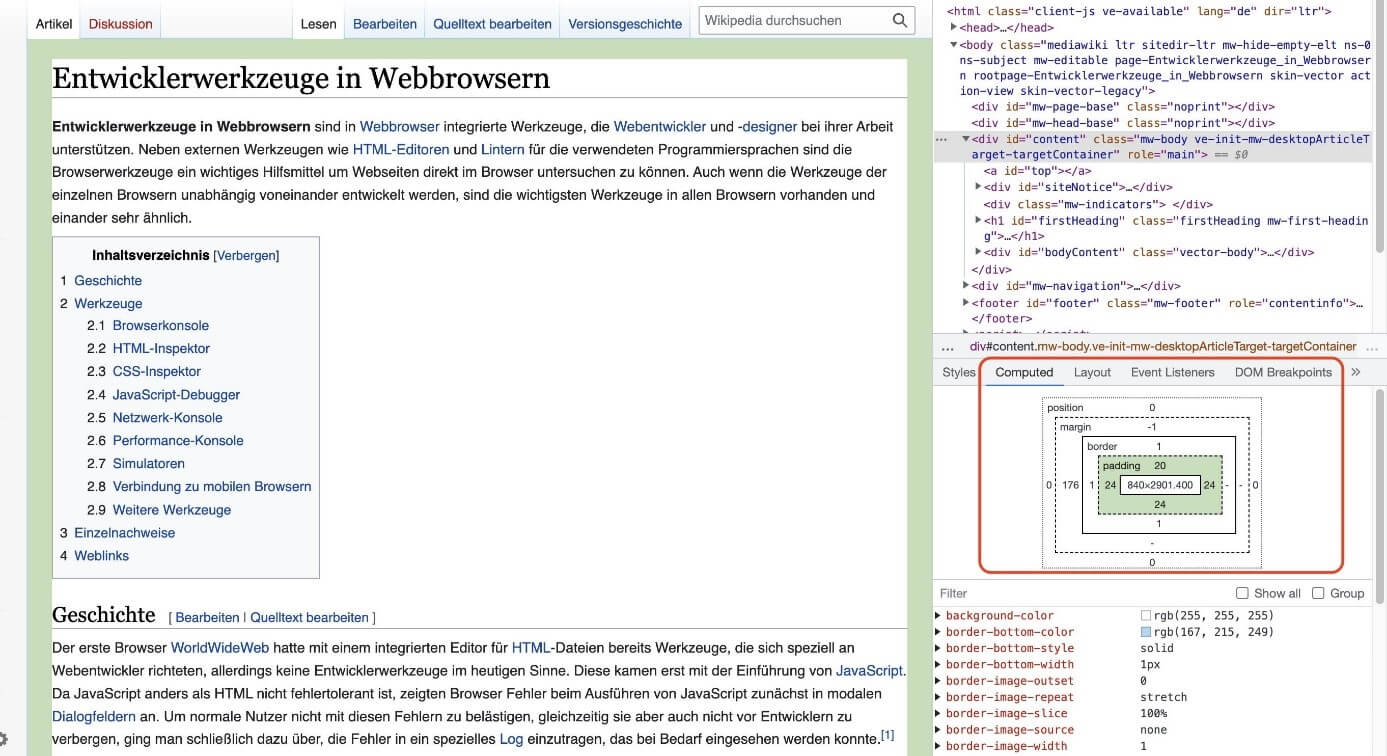The image size is (1387, 756).
Task: Click the Quelltext bearbeiten link beside the Geschichte heading
Action: pos(309,618)
